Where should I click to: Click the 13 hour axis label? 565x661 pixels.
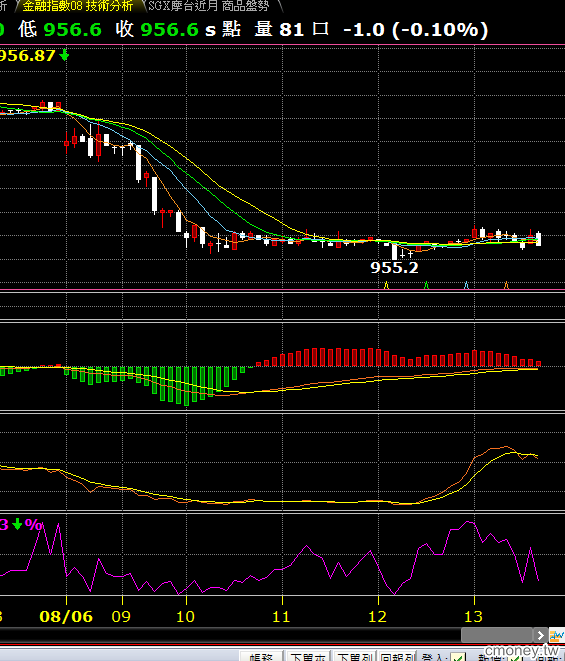point(474,616)
